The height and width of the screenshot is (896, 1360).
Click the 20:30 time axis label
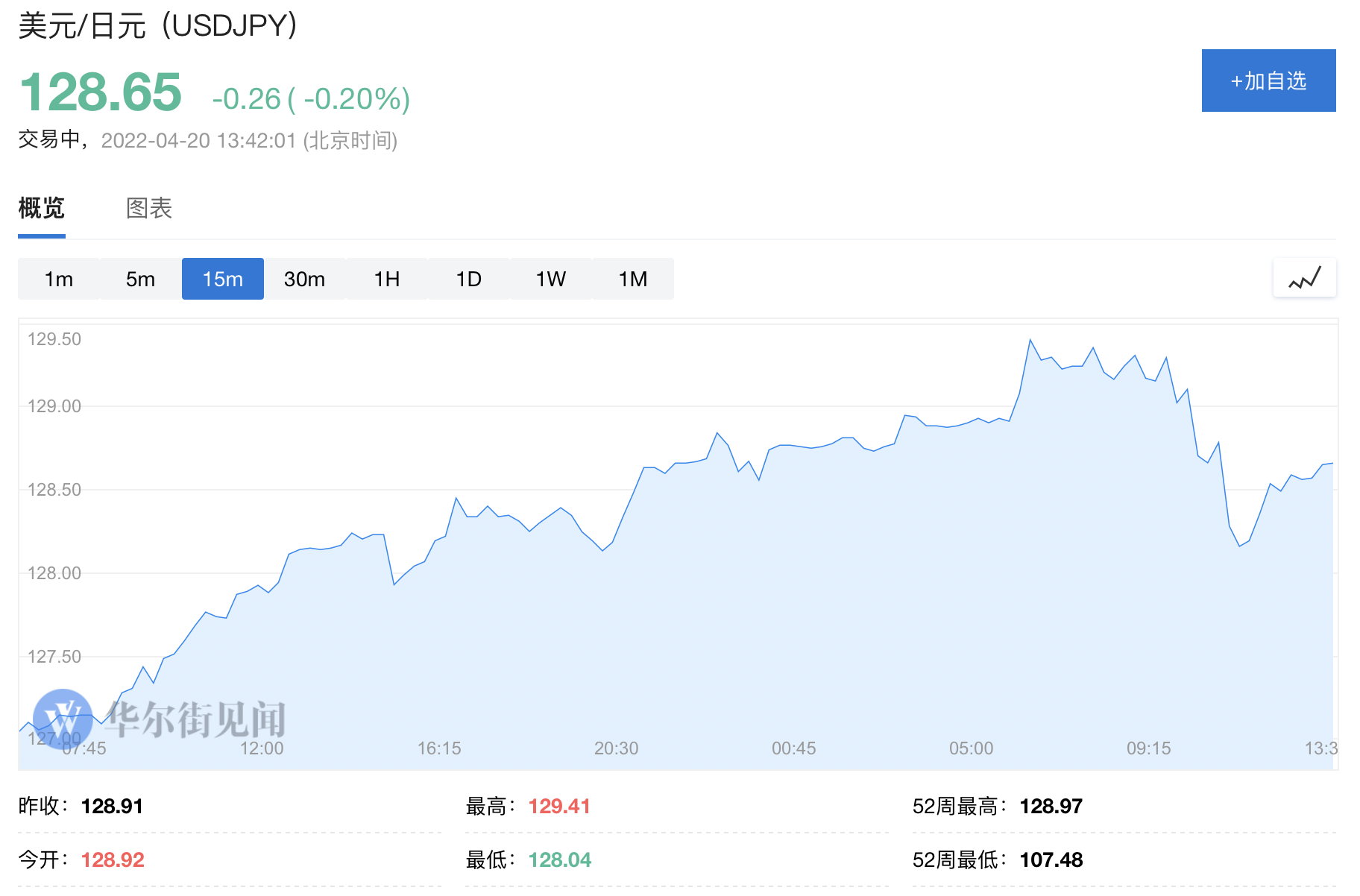click(x=616, y=748)
